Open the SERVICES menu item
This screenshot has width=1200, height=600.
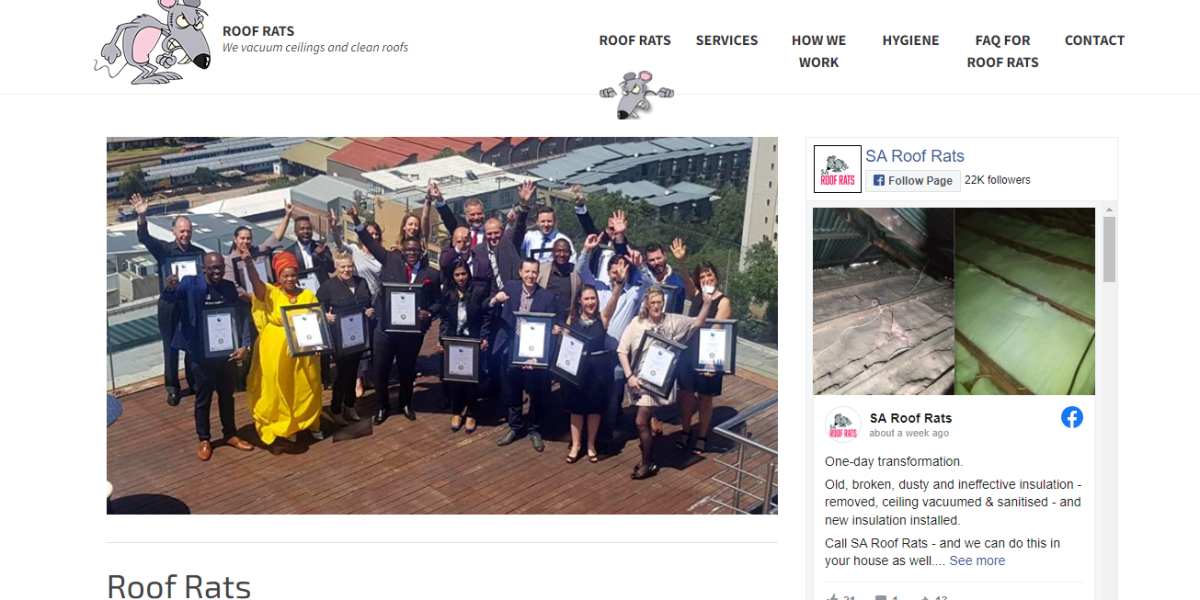pyautogui.click(x=727, y=40)
